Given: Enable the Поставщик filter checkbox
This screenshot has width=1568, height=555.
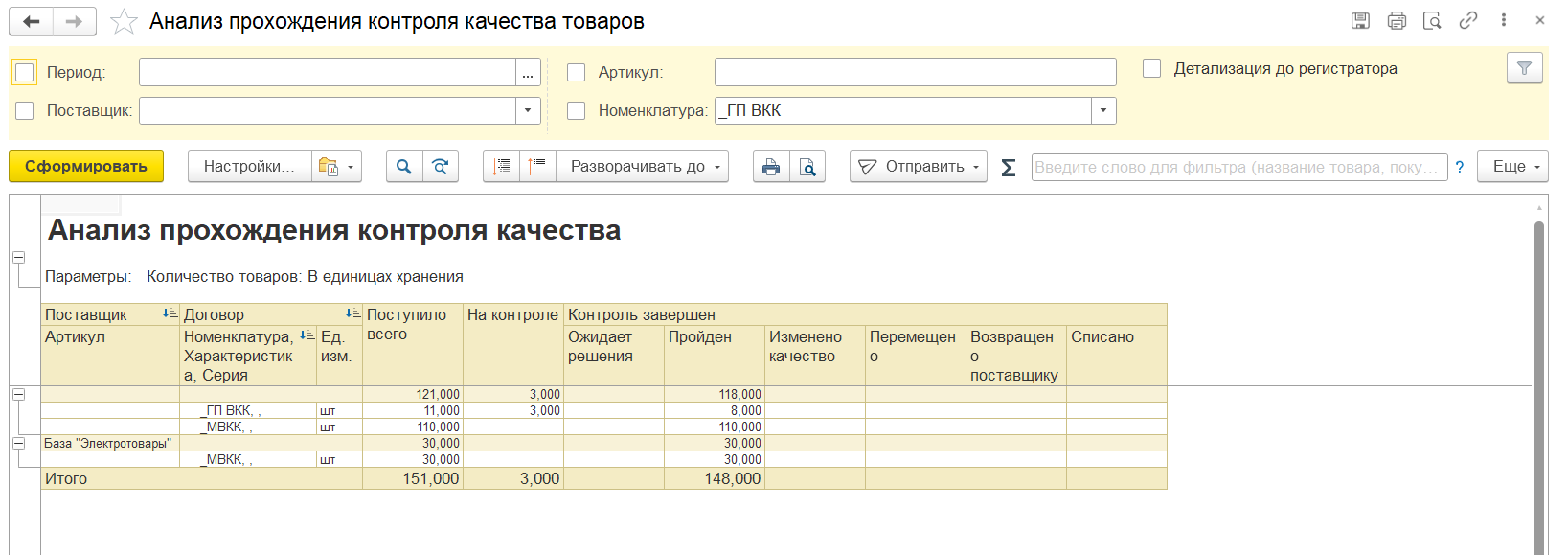Looking at the screenshot, I should tap(25, 110).
